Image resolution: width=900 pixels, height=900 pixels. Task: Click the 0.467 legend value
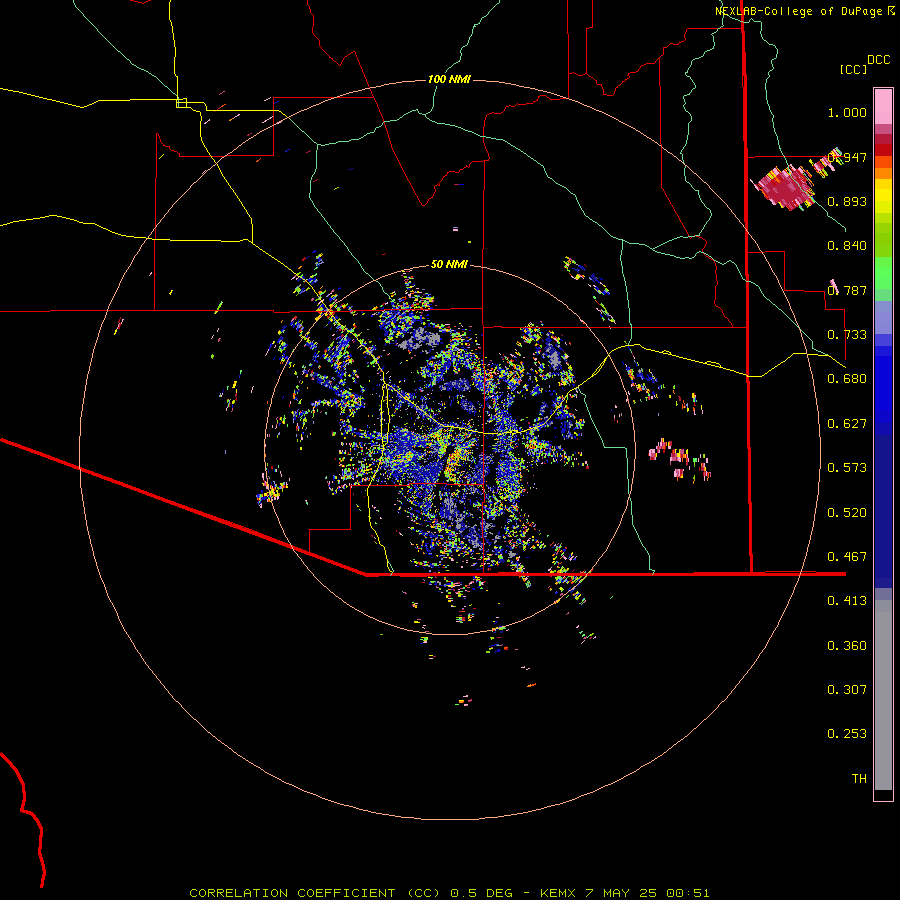847,557
